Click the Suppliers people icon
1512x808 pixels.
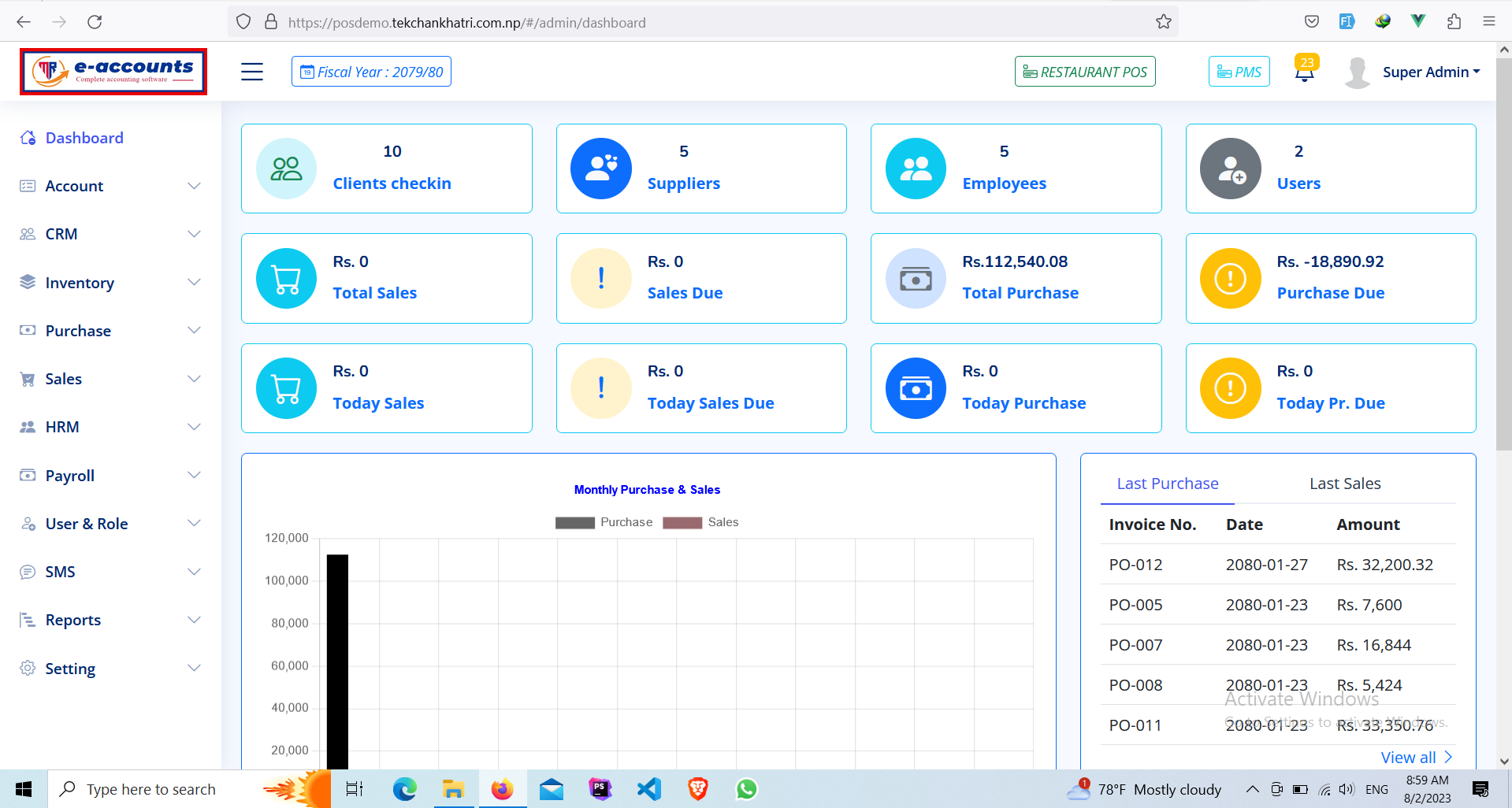click(601, 169)
